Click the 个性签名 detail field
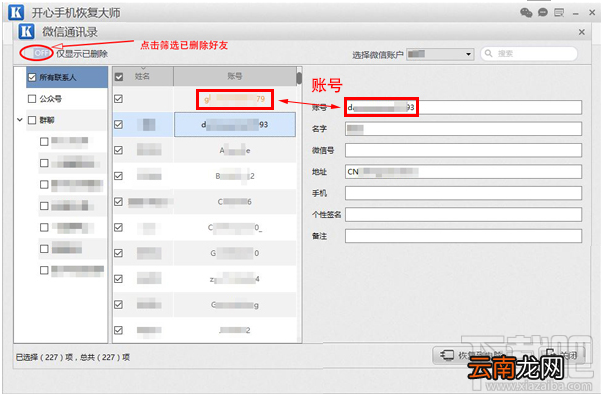601x396 pixels. [x=463, y=215]
